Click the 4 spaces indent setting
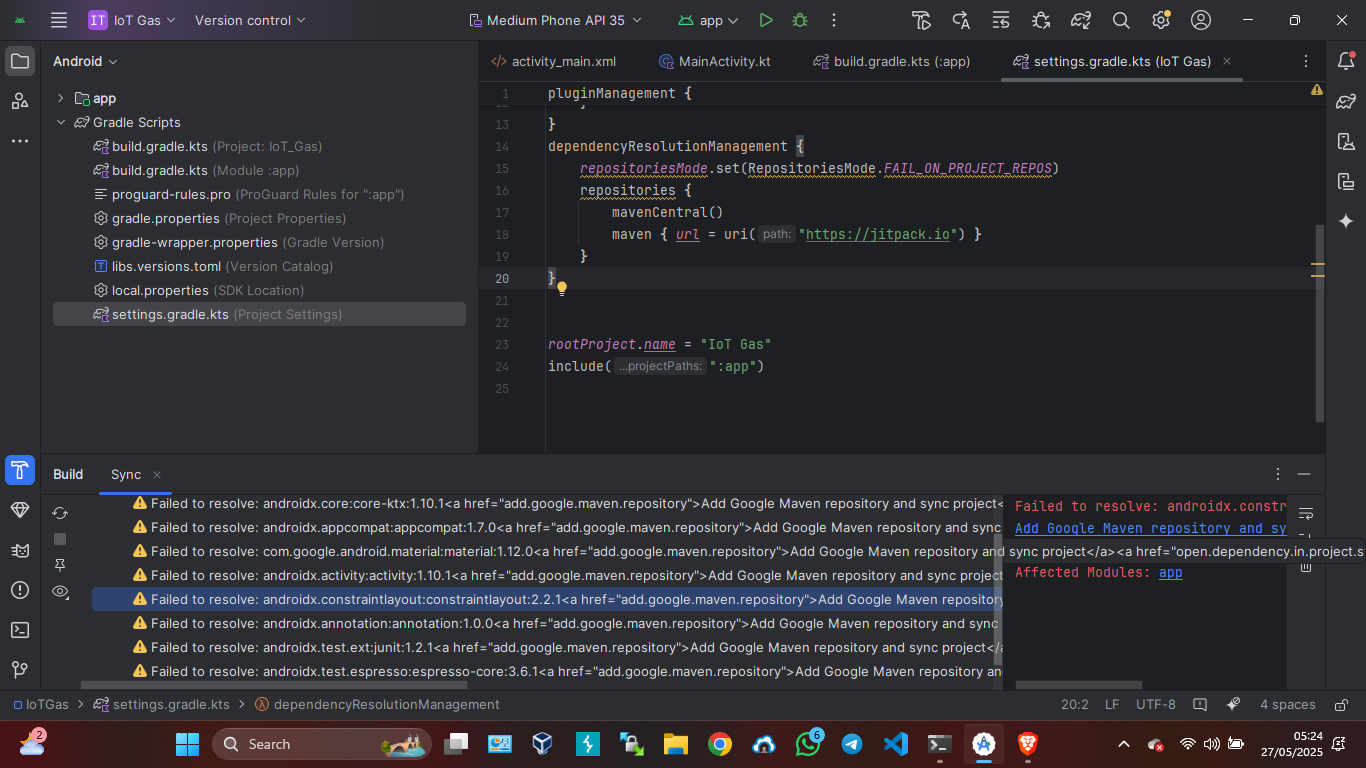 click(x=1287, y=704)
